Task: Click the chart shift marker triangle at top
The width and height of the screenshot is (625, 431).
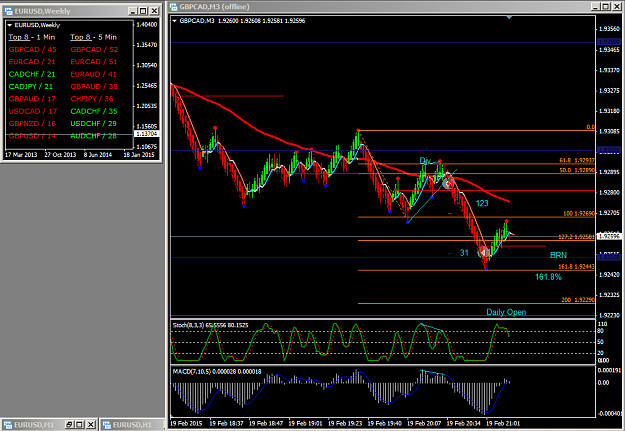Action: (x=509, y=18)
